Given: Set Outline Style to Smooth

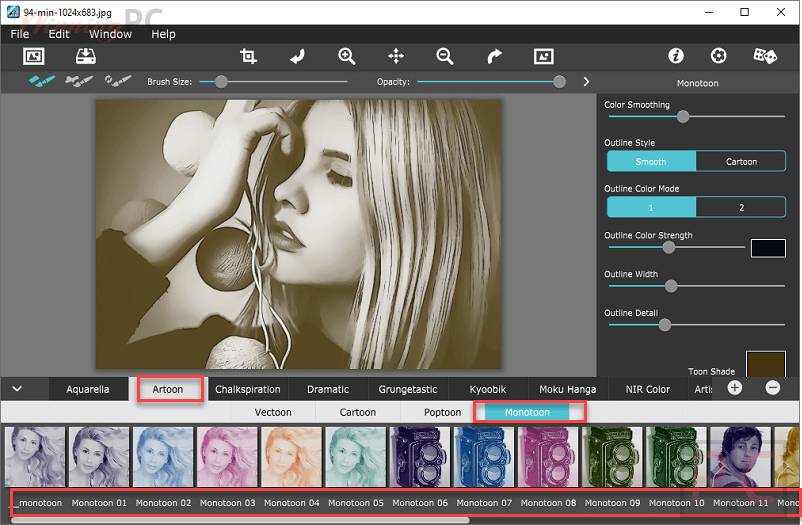Looking at the screenshot, I should coord(651,162).
